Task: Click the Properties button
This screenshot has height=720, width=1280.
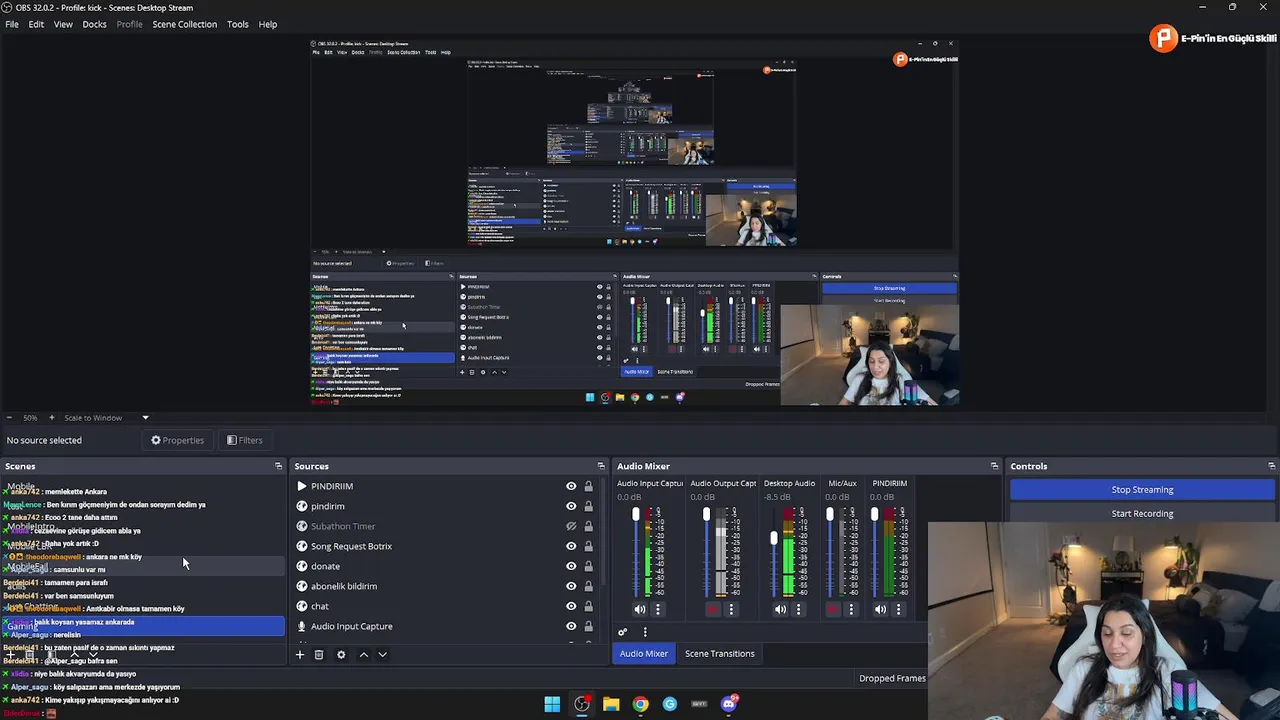Action: (177, 440)
